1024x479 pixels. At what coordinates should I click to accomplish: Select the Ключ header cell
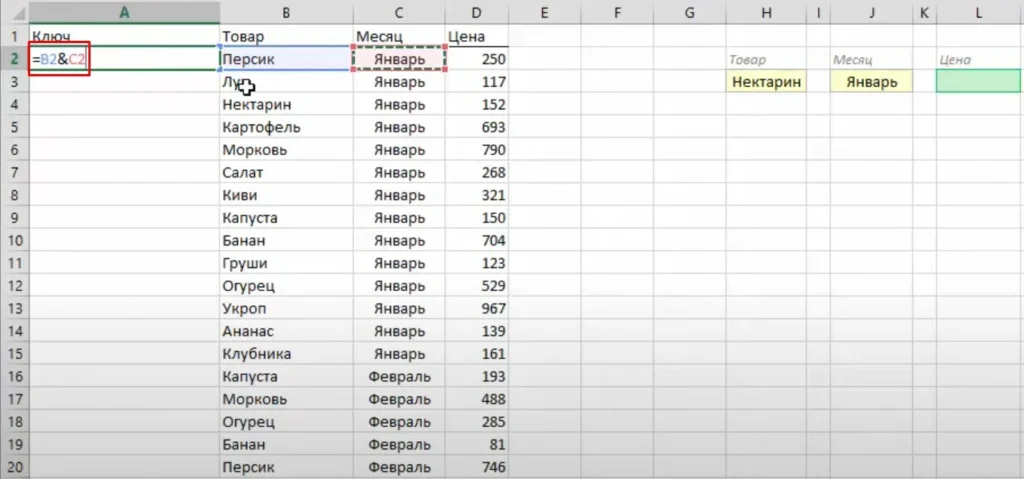tap(124, 37)
